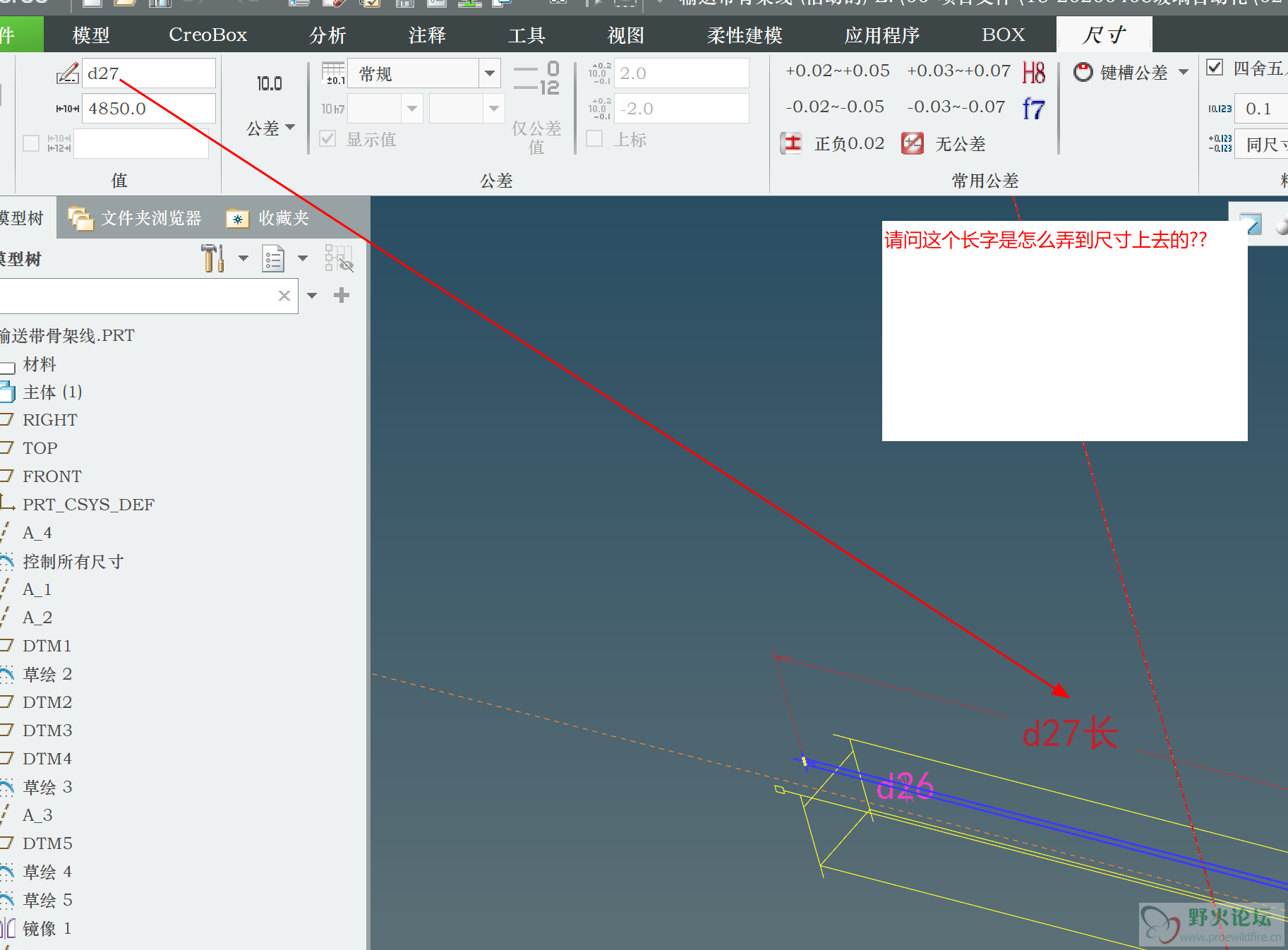The width and height of the screenshot is (1288, 950).
Task: Click the f7 fit tolerance icon
Action: coord(1034,109)
